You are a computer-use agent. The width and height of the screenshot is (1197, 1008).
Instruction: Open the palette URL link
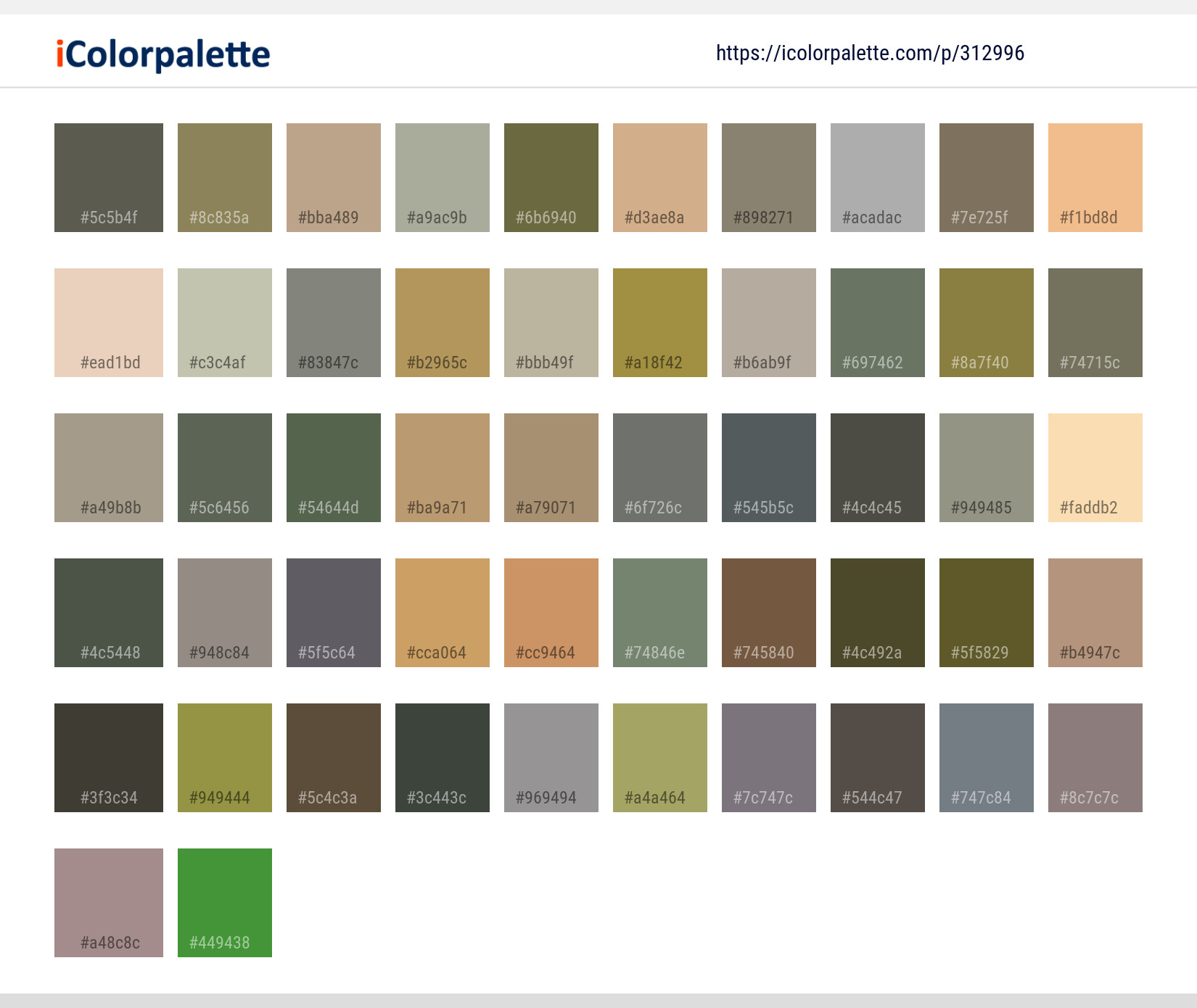(870, 53)
